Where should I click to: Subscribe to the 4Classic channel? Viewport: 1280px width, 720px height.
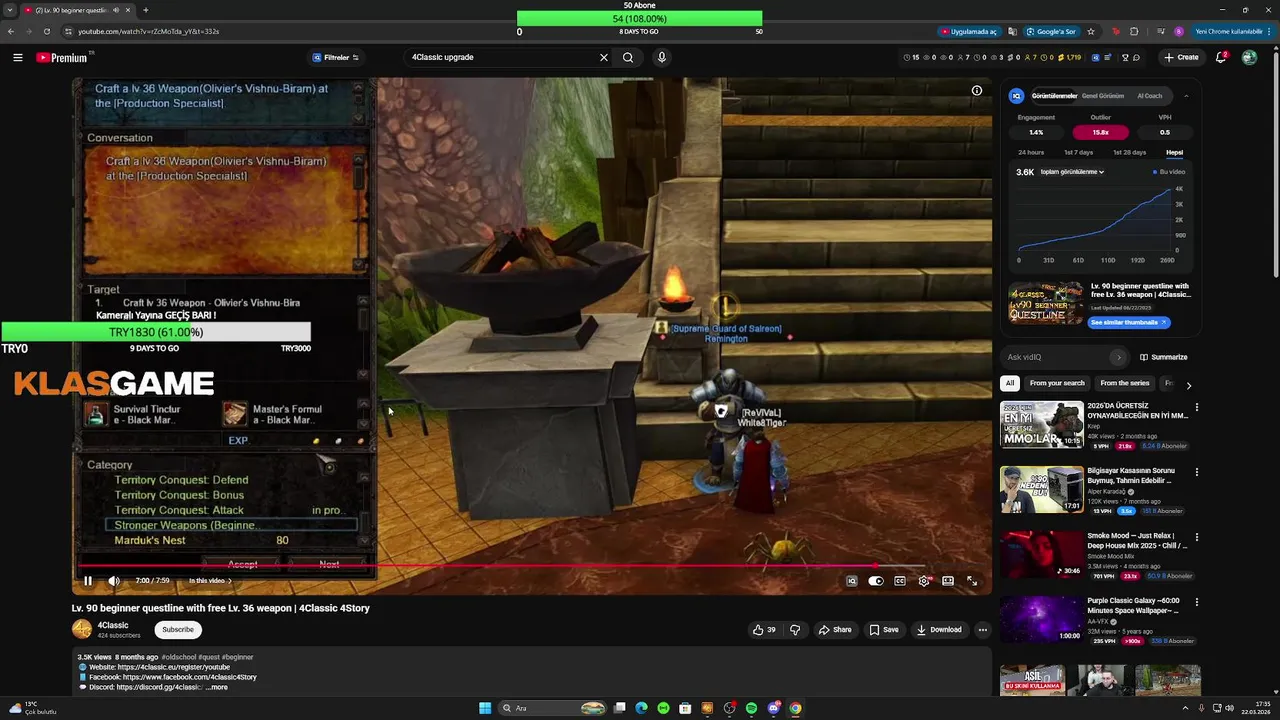pos(178,630)
